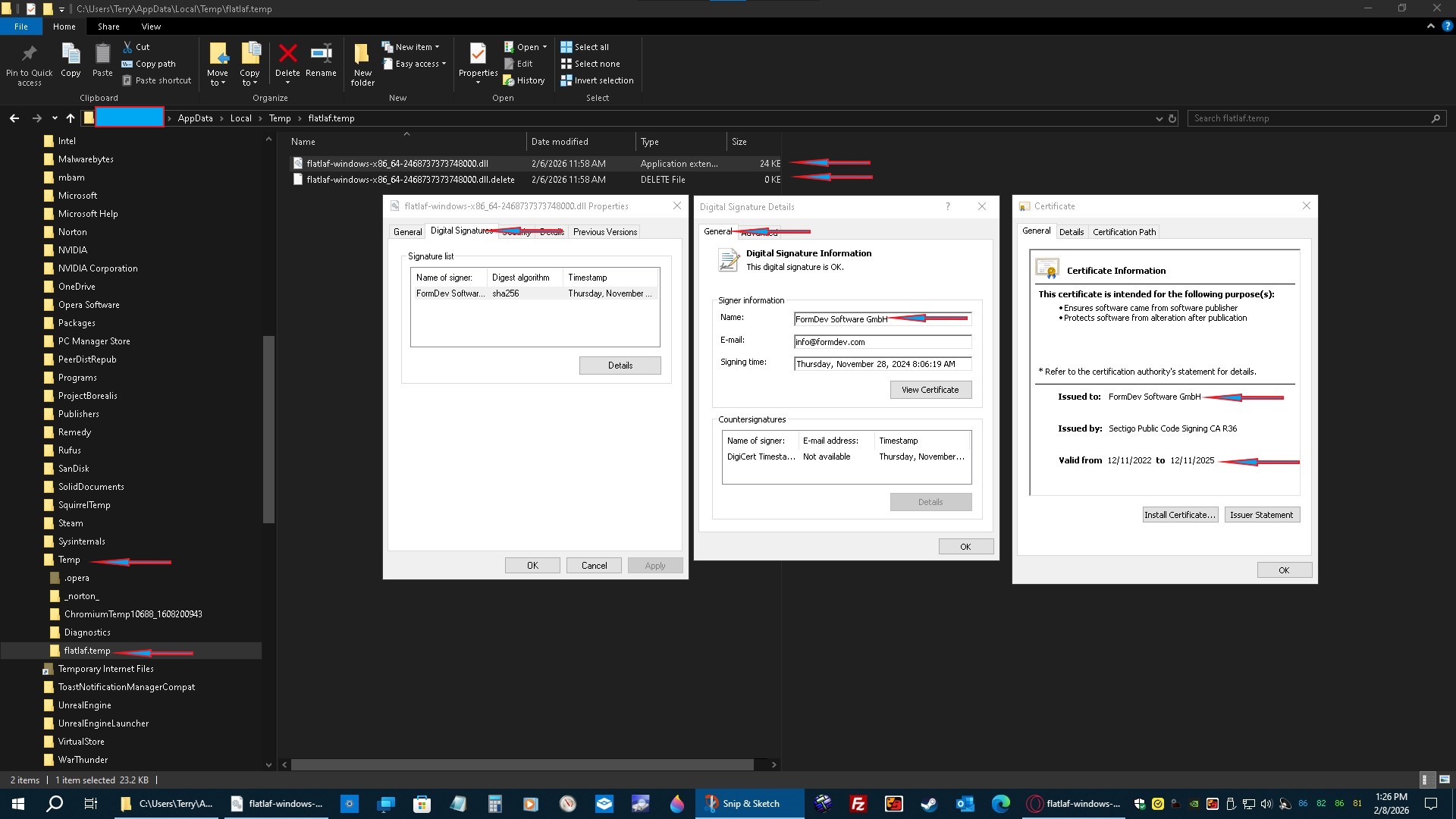Click the Cut scissors icon
Viewport: 1456px width, 819px height.
(x=128, y=47)
